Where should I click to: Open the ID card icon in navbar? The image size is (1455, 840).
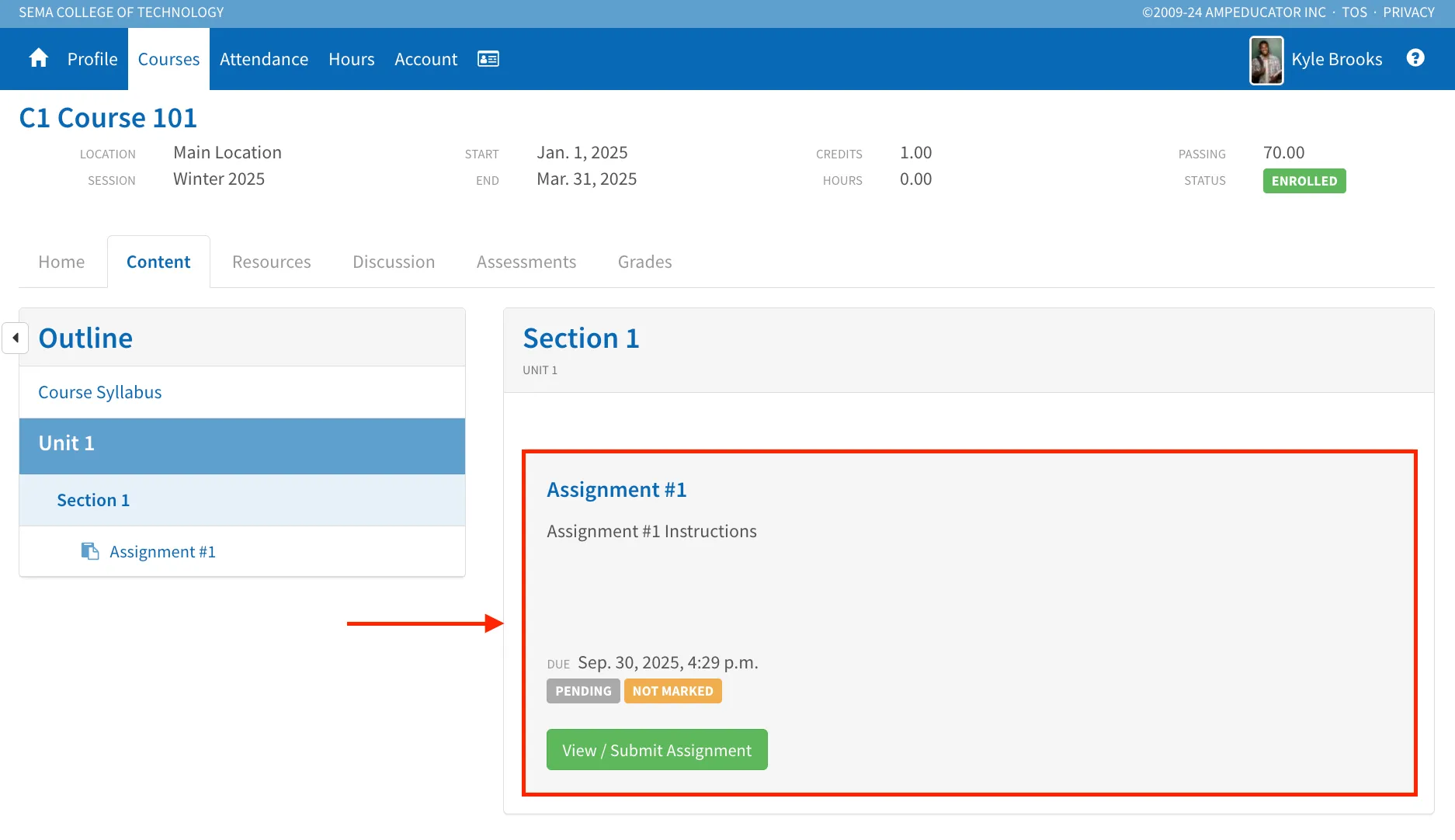(488, 59)
